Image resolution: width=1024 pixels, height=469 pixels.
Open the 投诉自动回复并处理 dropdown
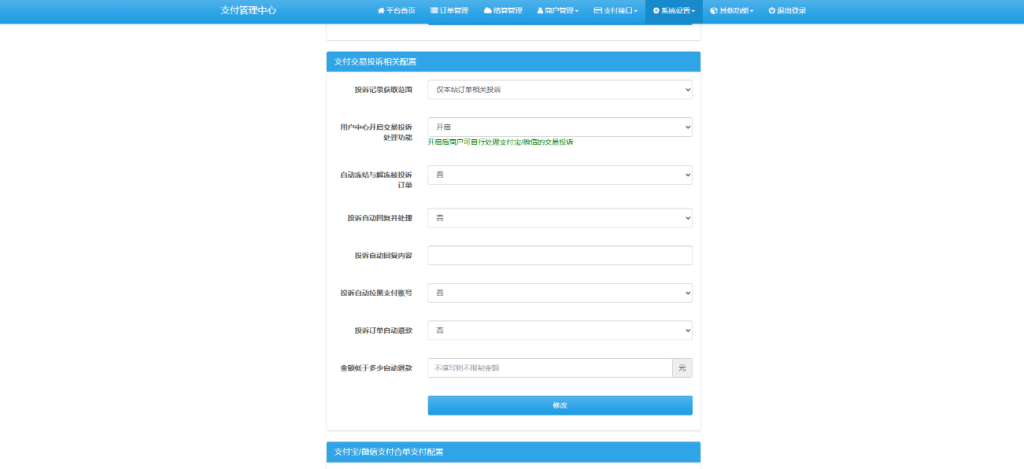click(559, 217)
